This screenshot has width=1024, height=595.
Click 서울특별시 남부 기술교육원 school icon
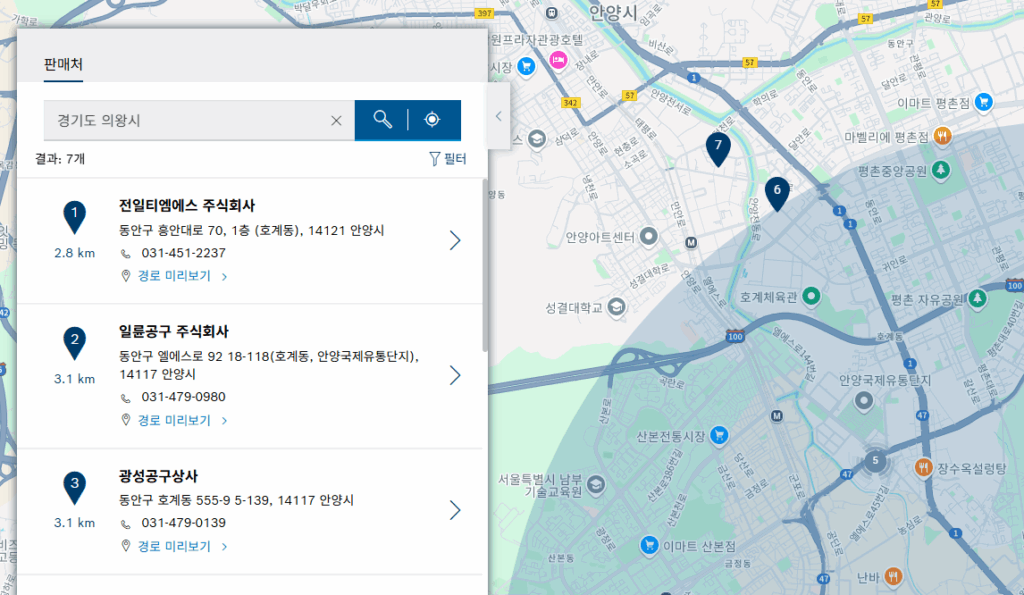pyautogui.click(x=595, y=485)
